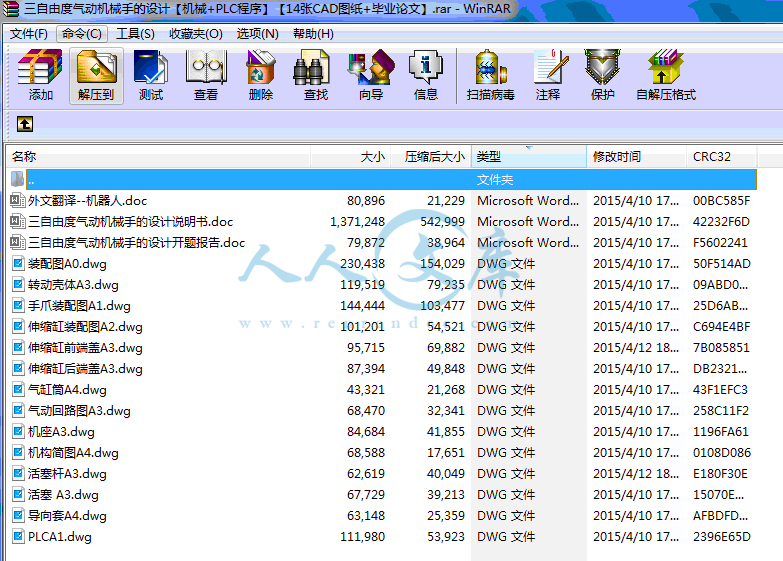Click the WinRAR title bar books icon

(x=10, y=8)
